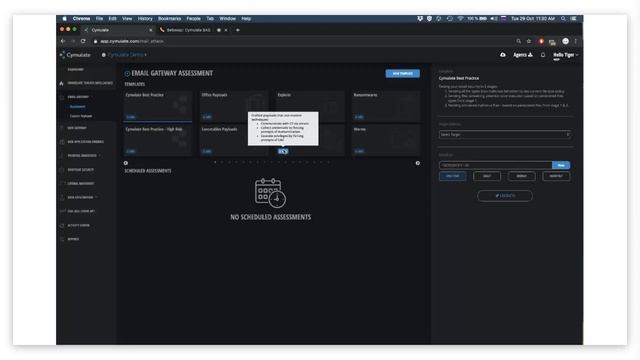The image size is (640, 360).
Task: Open the notifications bell
Action: click(x=543, y=55)
